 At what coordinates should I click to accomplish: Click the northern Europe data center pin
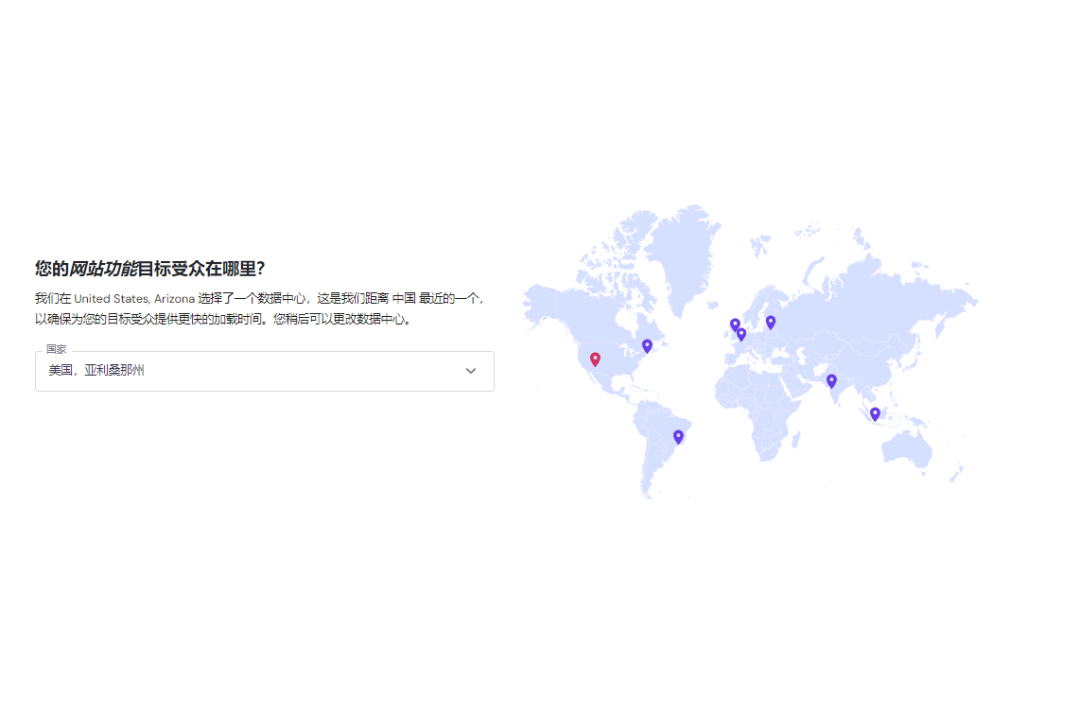771,321
